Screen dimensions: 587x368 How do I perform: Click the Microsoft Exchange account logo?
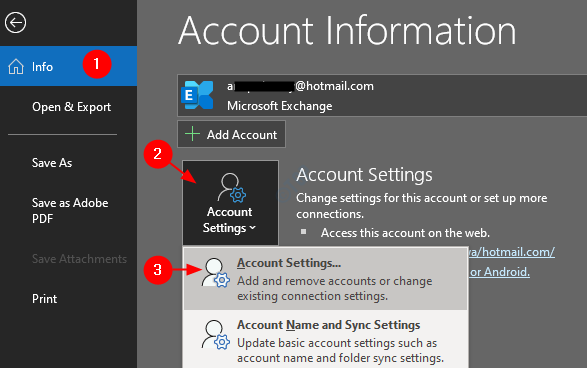point(197,95)
